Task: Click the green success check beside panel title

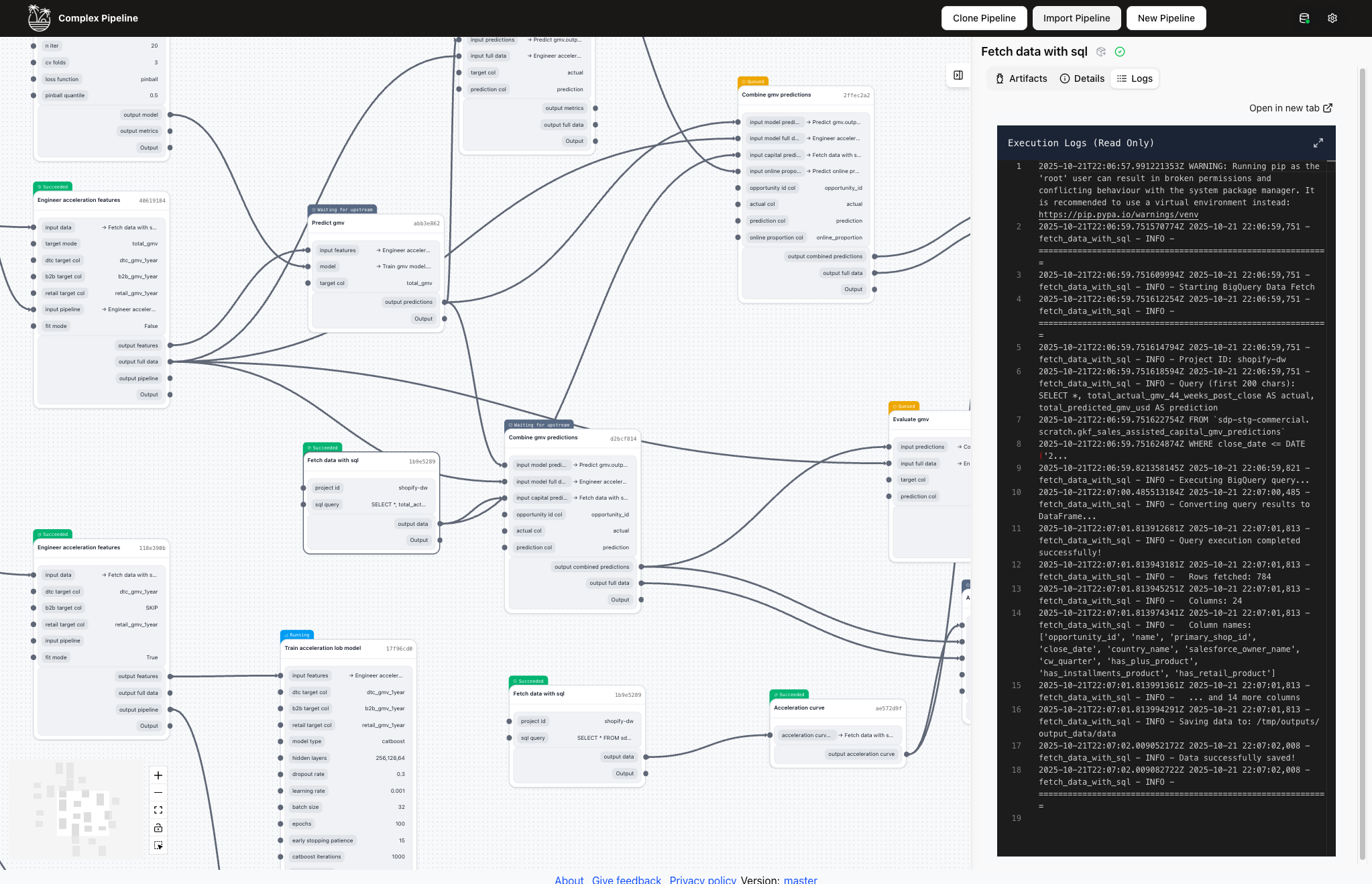Action: pyautogui.click(x=1119, y=52)
